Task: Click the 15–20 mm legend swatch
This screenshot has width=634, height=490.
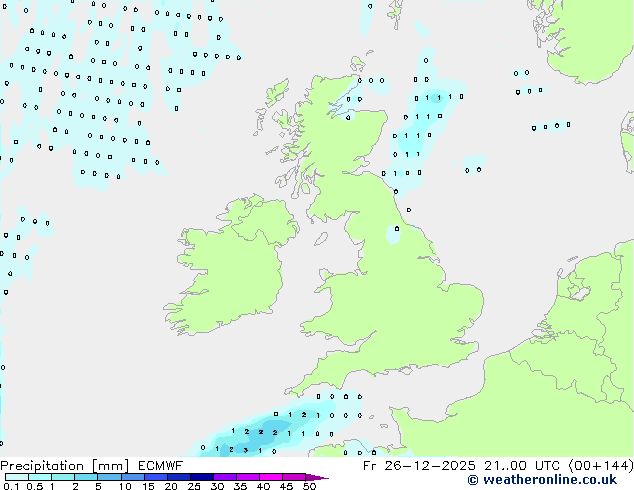Action: 156,477
